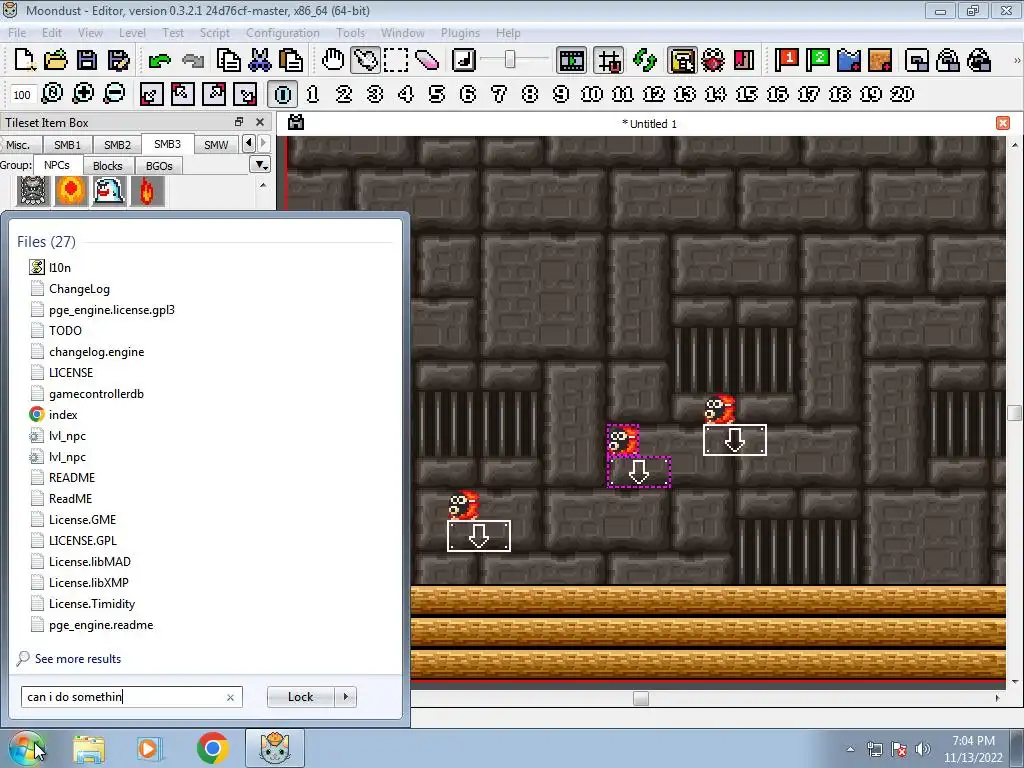The image size is (1024, 768).
Task: Pick the Thwomp NPC tile
Action: [x=33, y=191]
